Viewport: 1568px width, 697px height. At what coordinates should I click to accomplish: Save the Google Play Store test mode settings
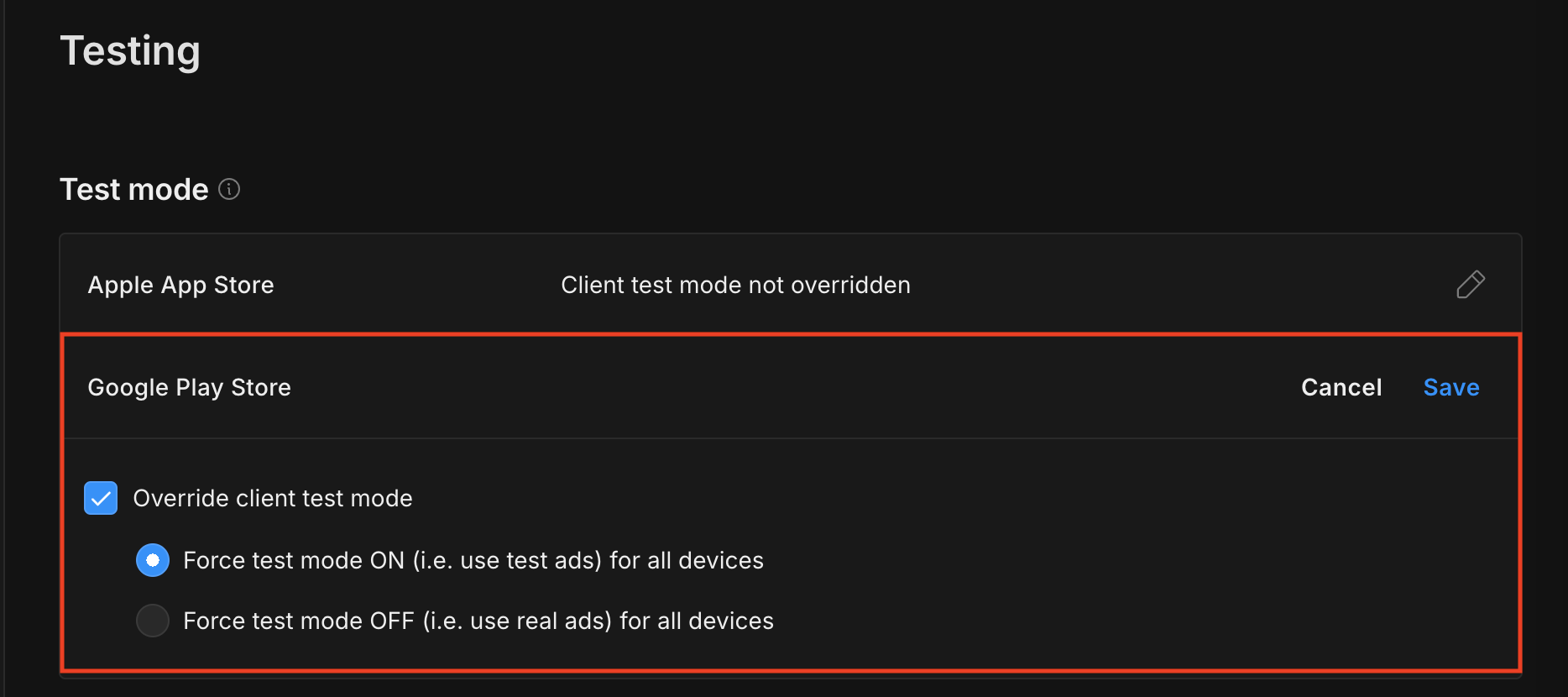pyautogui.click(x=1450, y=387)
